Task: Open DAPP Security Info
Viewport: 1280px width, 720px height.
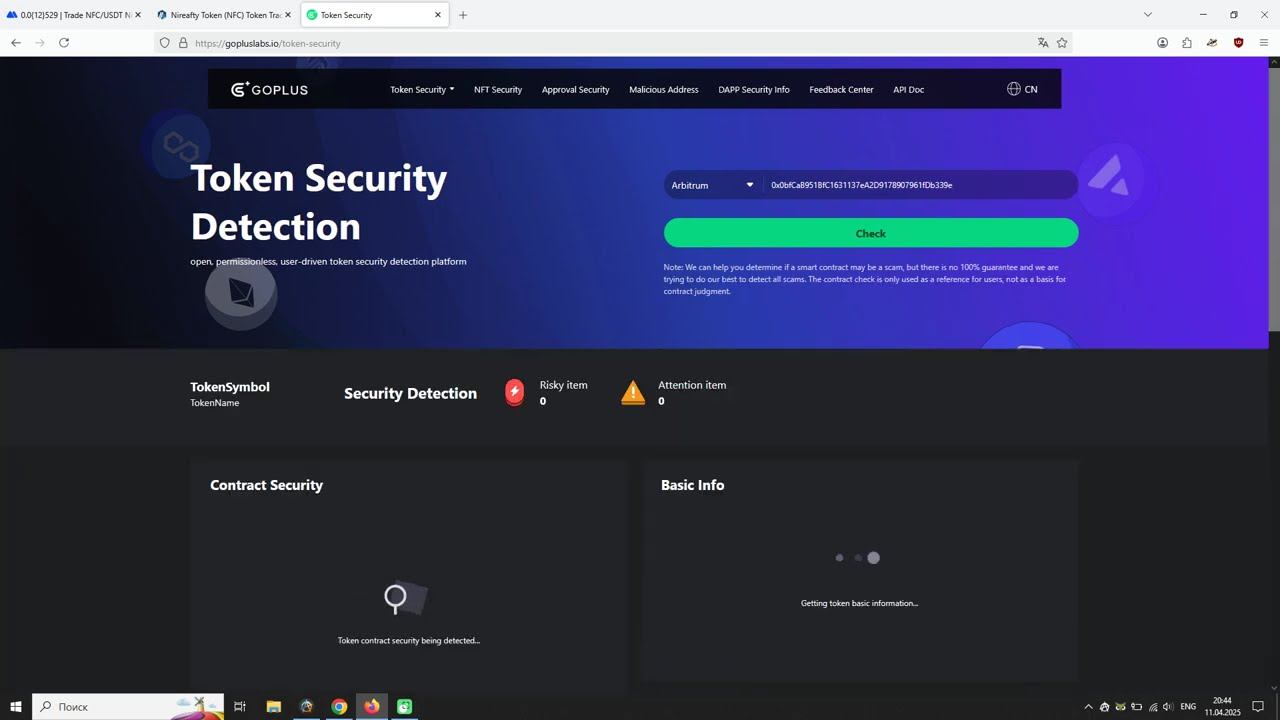Action: [x=754, y=89]
